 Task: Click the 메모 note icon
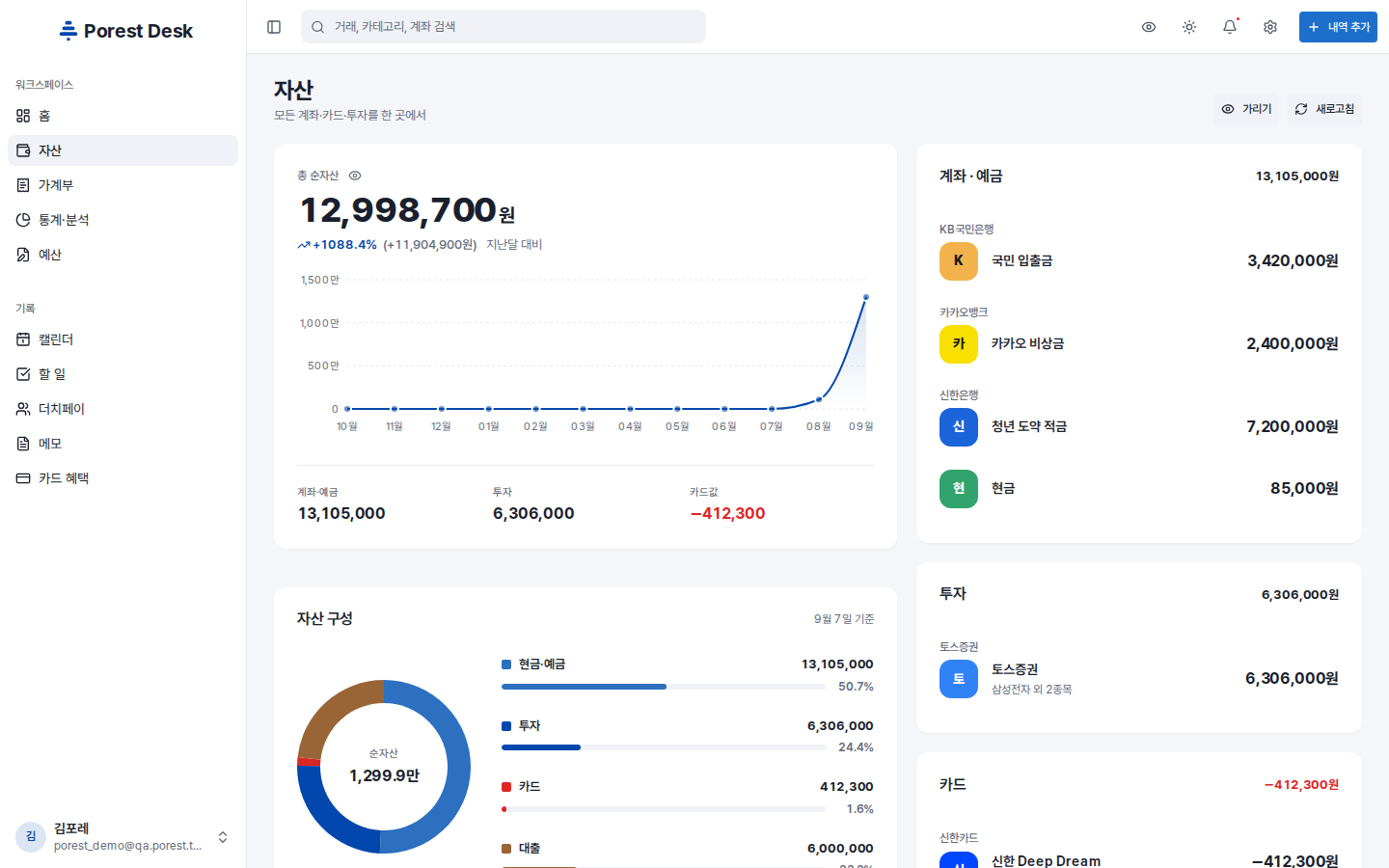[x=23, y=444]
